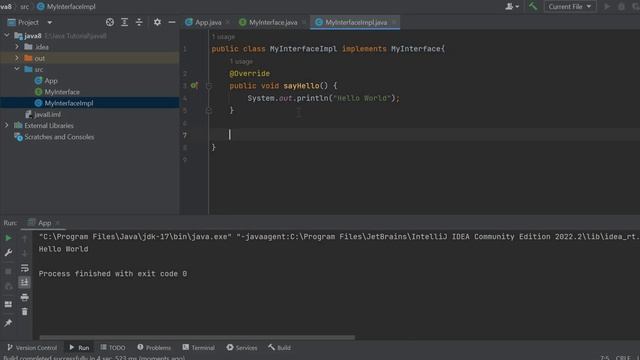Close the MyInterfaceImpl.java tab
Viewport: 640px width, 360px height.
[394, 22]
